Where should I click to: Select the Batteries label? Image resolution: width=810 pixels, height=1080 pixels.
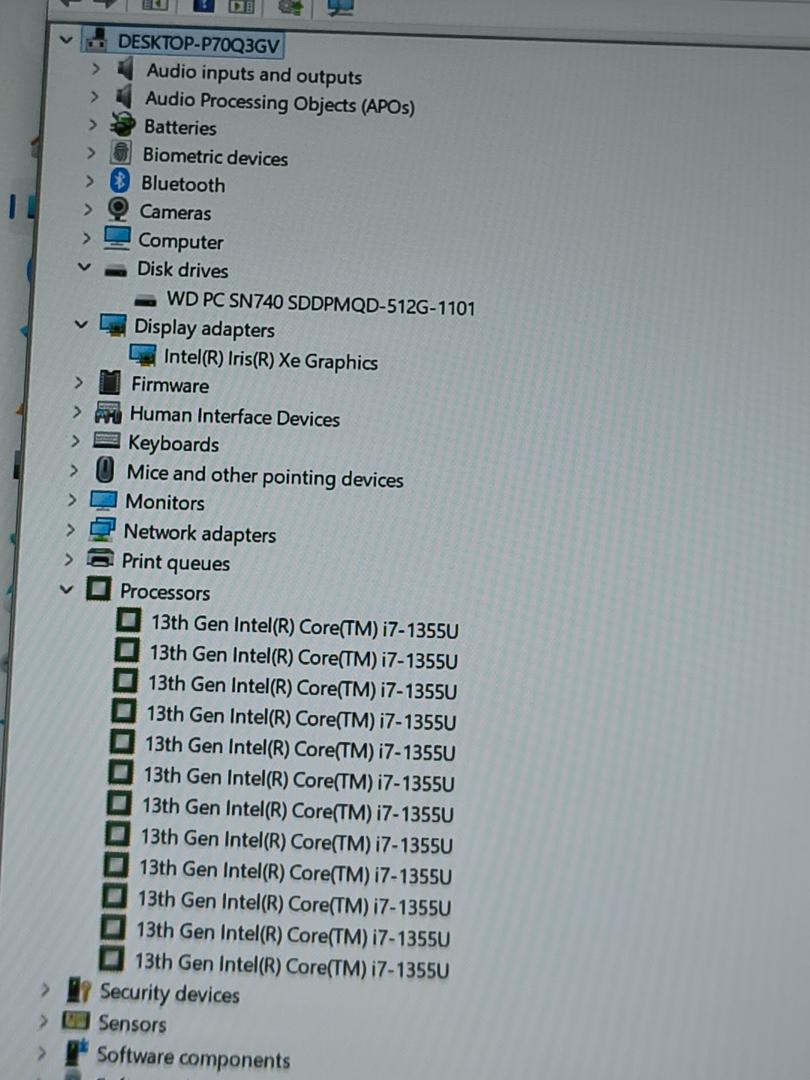(180, 127)
